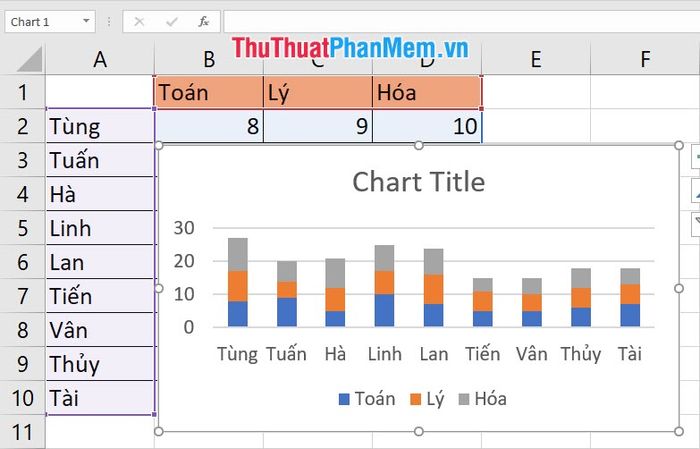Click the 30 value on vertical axis
This screenshot has height=449, width=700.
[184, 228]
